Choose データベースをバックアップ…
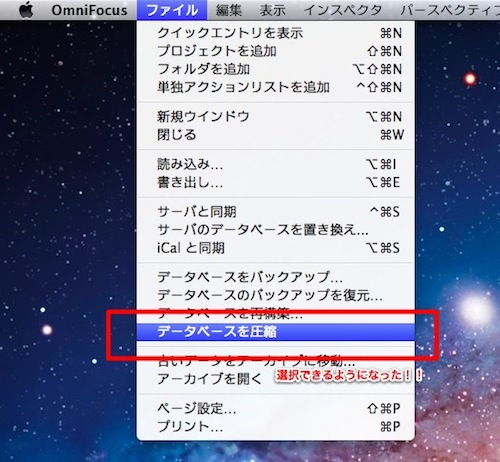 pyautogui.click(x=276, y=277)
